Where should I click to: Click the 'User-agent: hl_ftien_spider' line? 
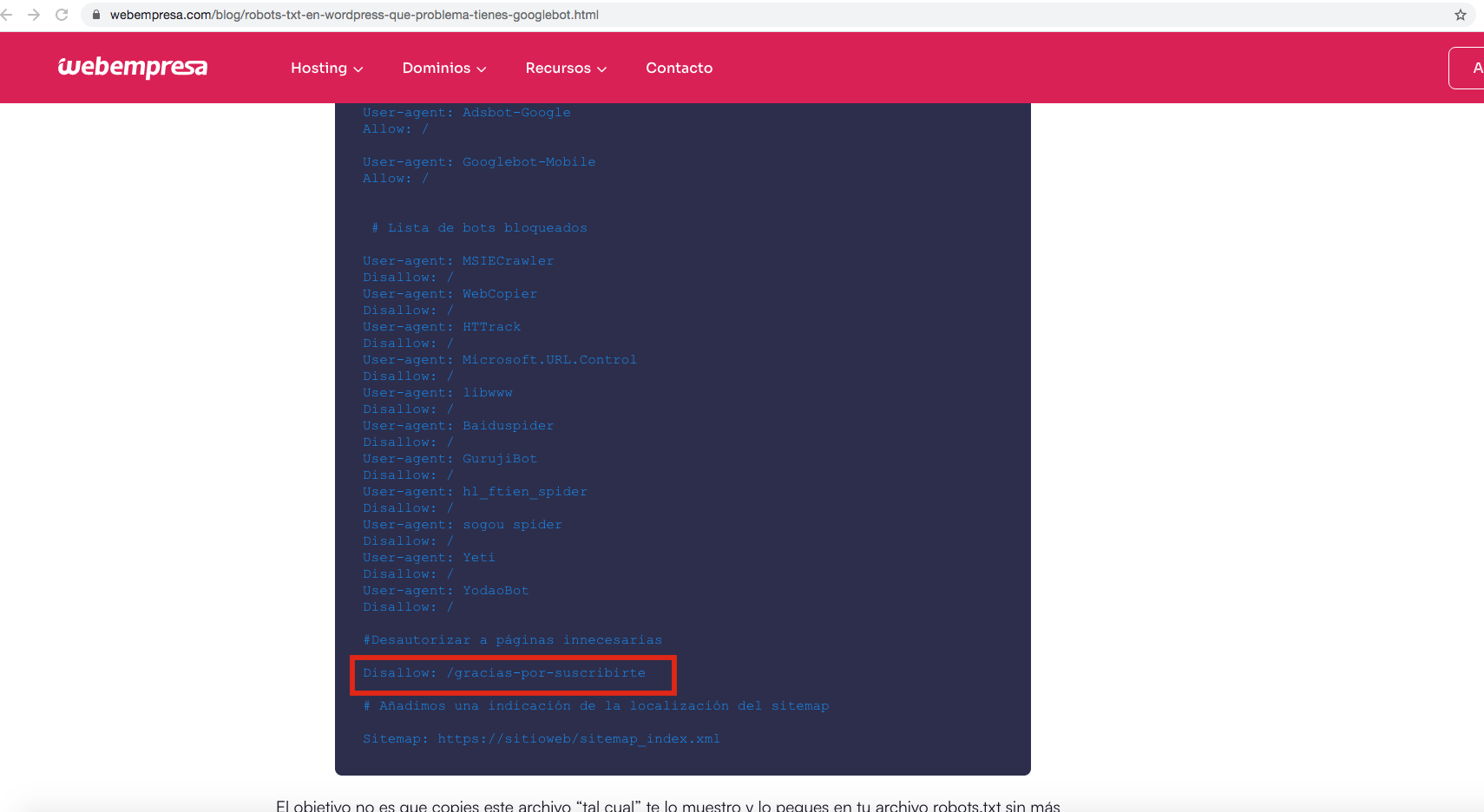click(475, 492)
